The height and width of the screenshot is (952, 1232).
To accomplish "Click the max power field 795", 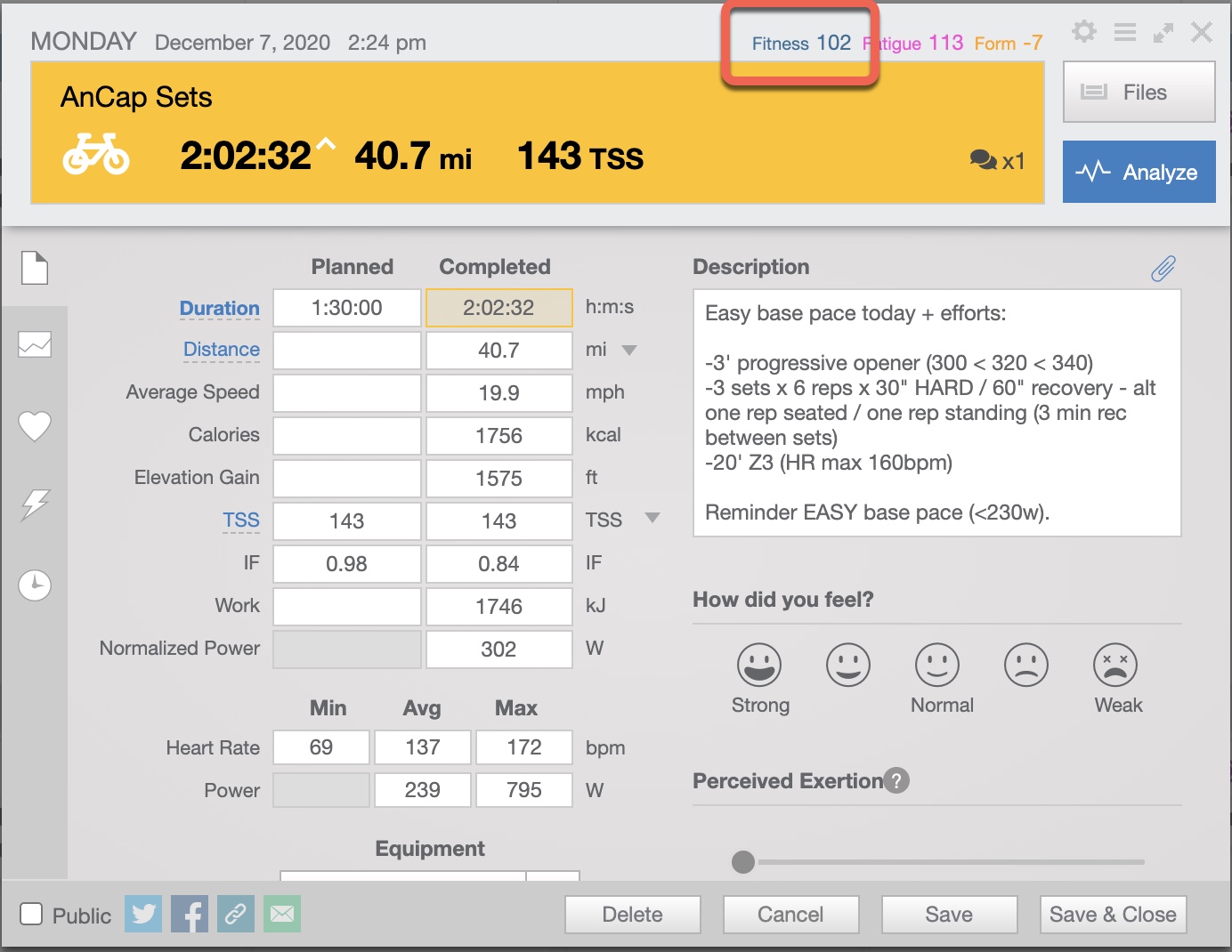I will (524, 790).
